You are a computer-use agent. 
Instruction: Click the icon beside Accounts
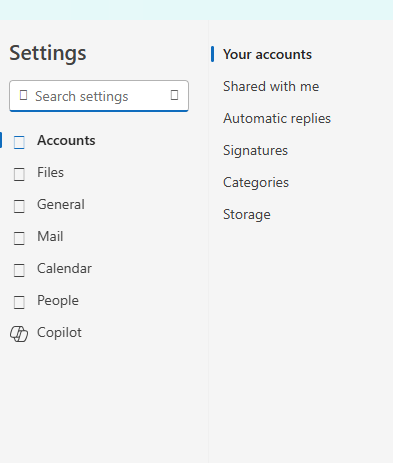[19, 142]
